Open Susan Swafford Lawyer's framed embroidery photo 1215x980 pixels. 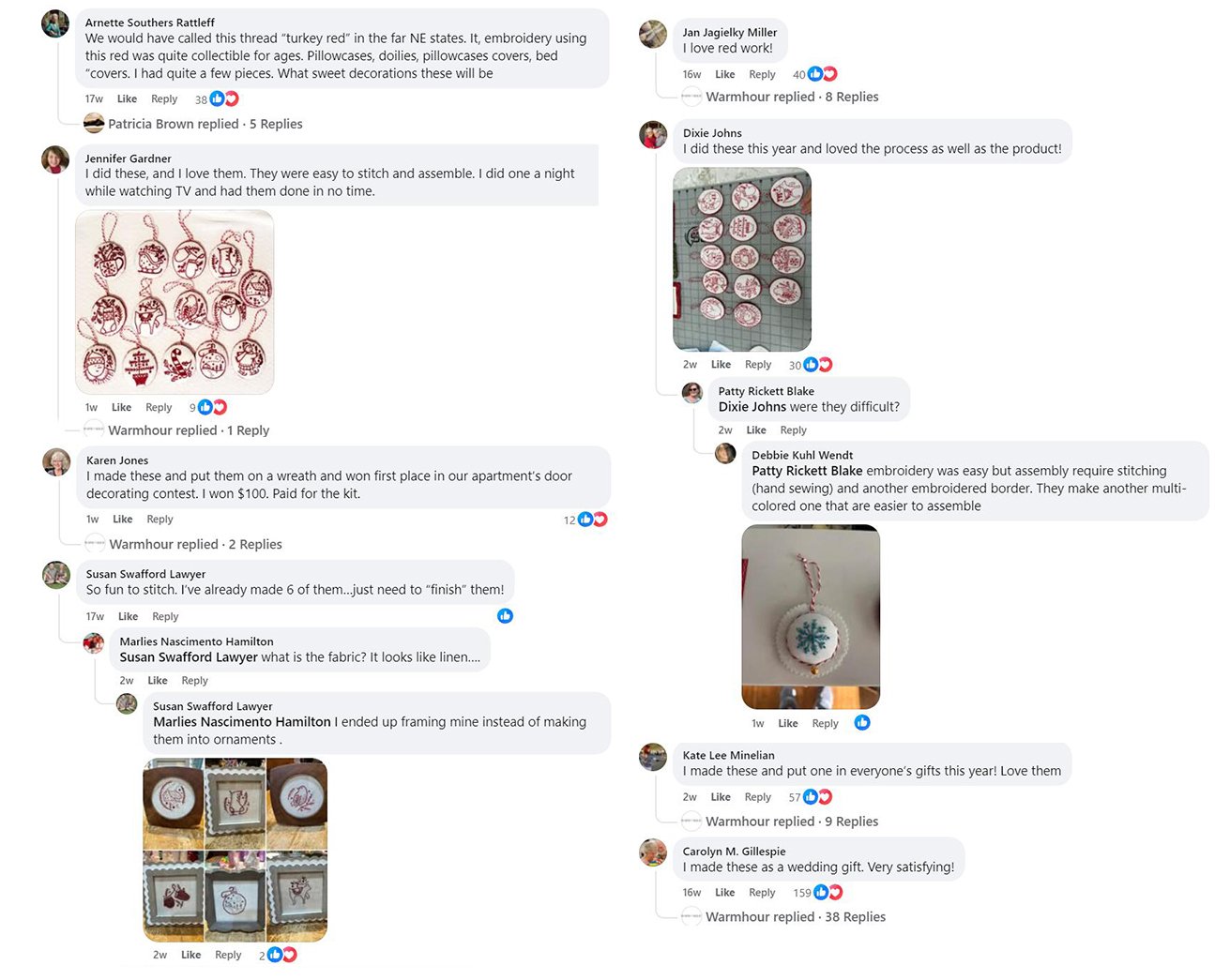(x=235, y=850)
